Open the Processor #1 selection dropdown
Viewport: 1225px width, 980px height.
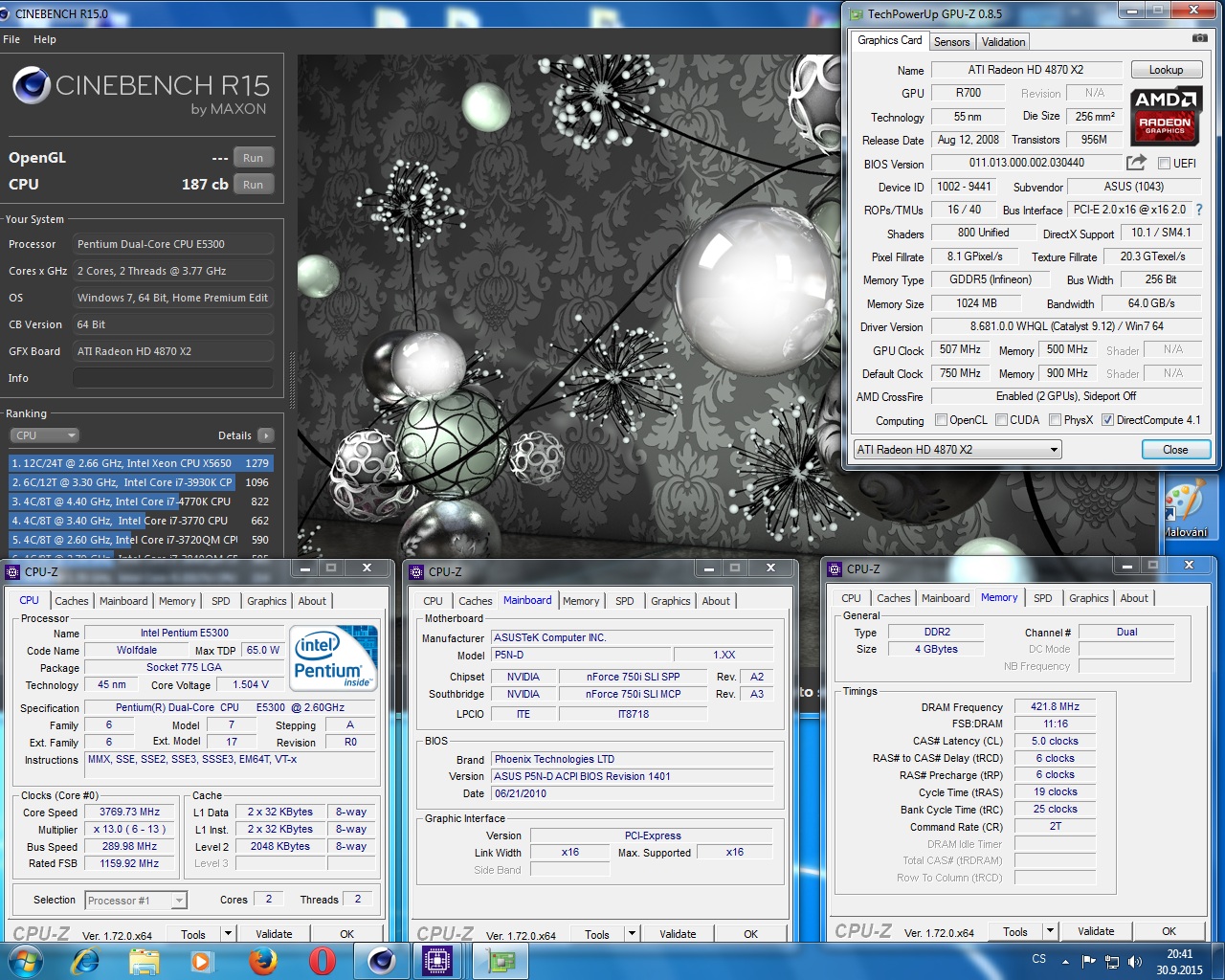(135, 901)
